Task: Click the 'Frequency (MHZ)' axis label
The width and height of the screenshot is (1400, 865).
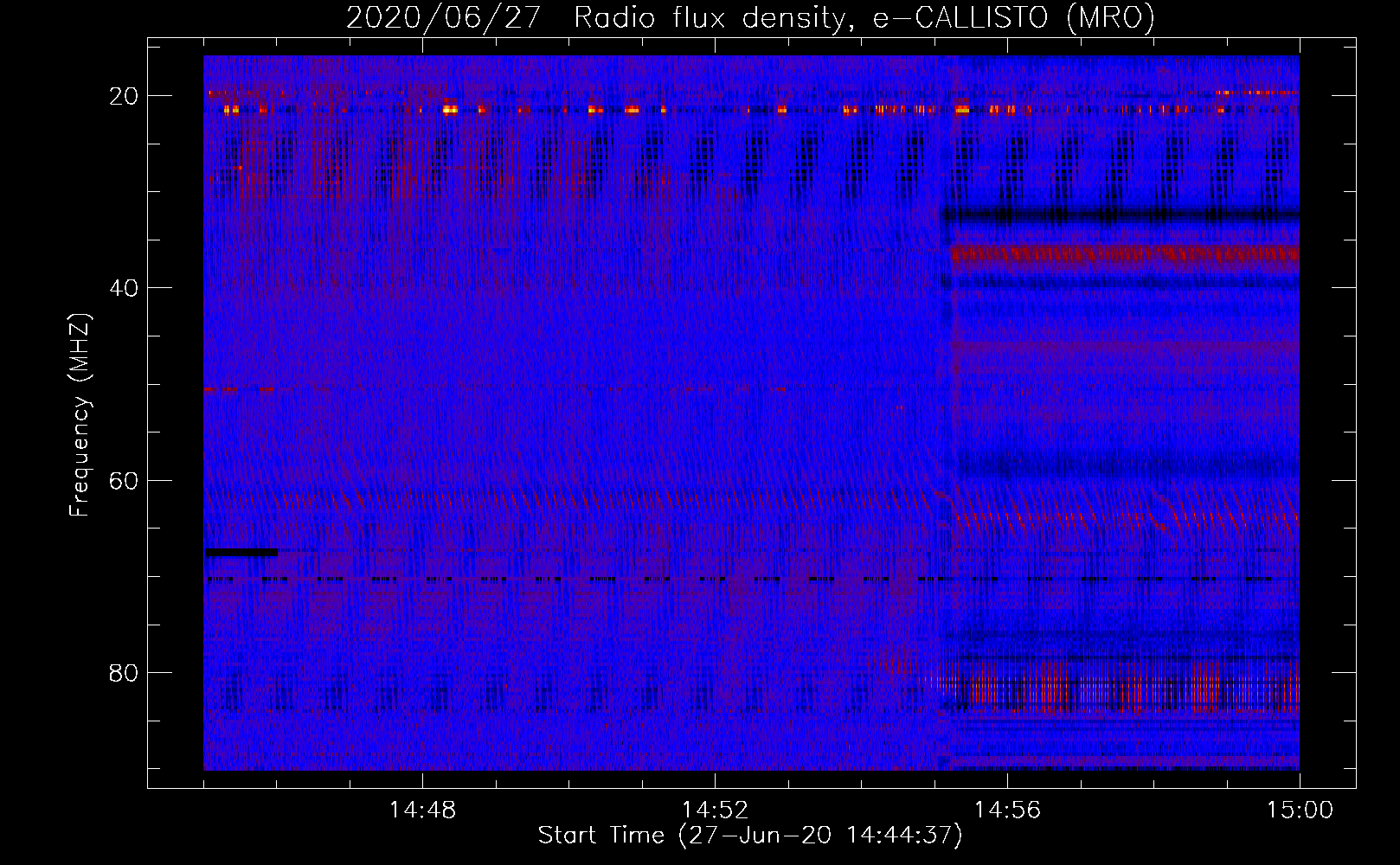Action: 80,414
